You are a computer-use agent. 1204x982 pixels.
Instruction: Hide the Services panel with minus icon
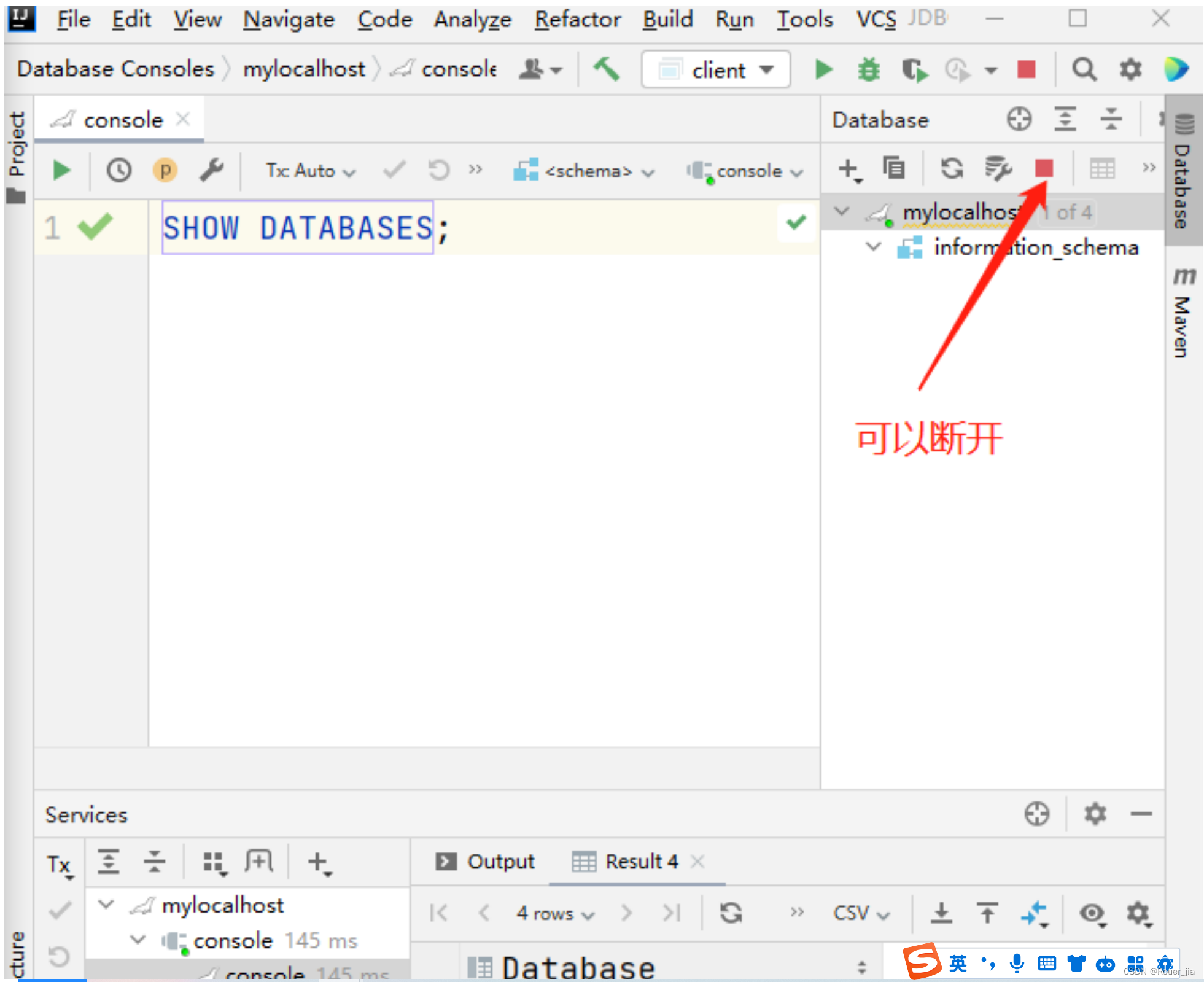coord(1141,814)
